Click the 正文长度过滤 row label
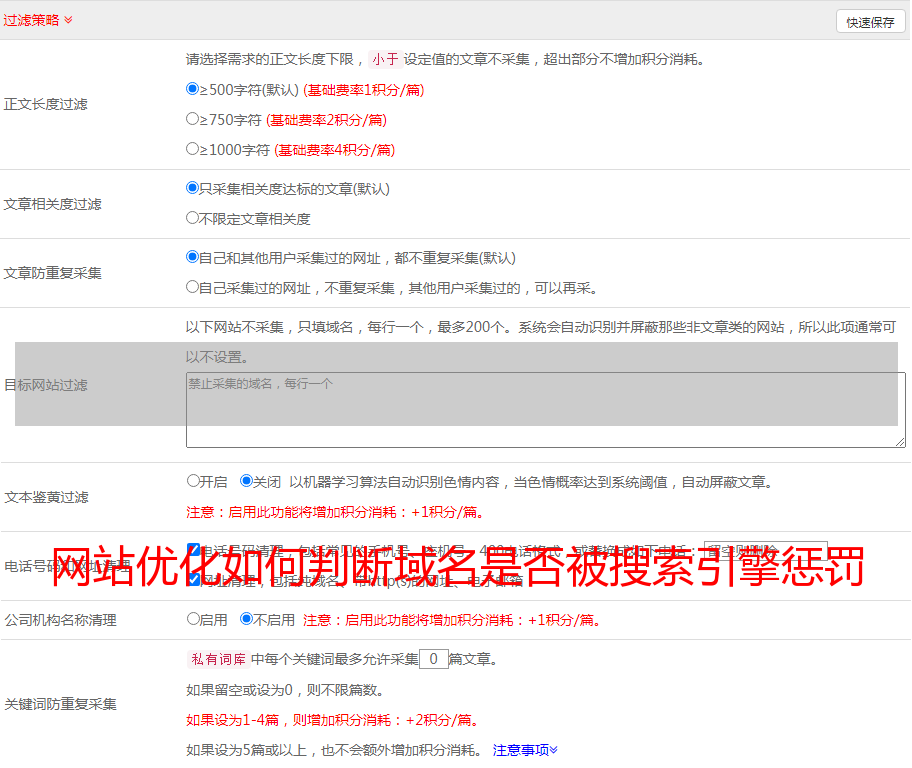Viewport: 912px width, 768px height. point(45,104)
